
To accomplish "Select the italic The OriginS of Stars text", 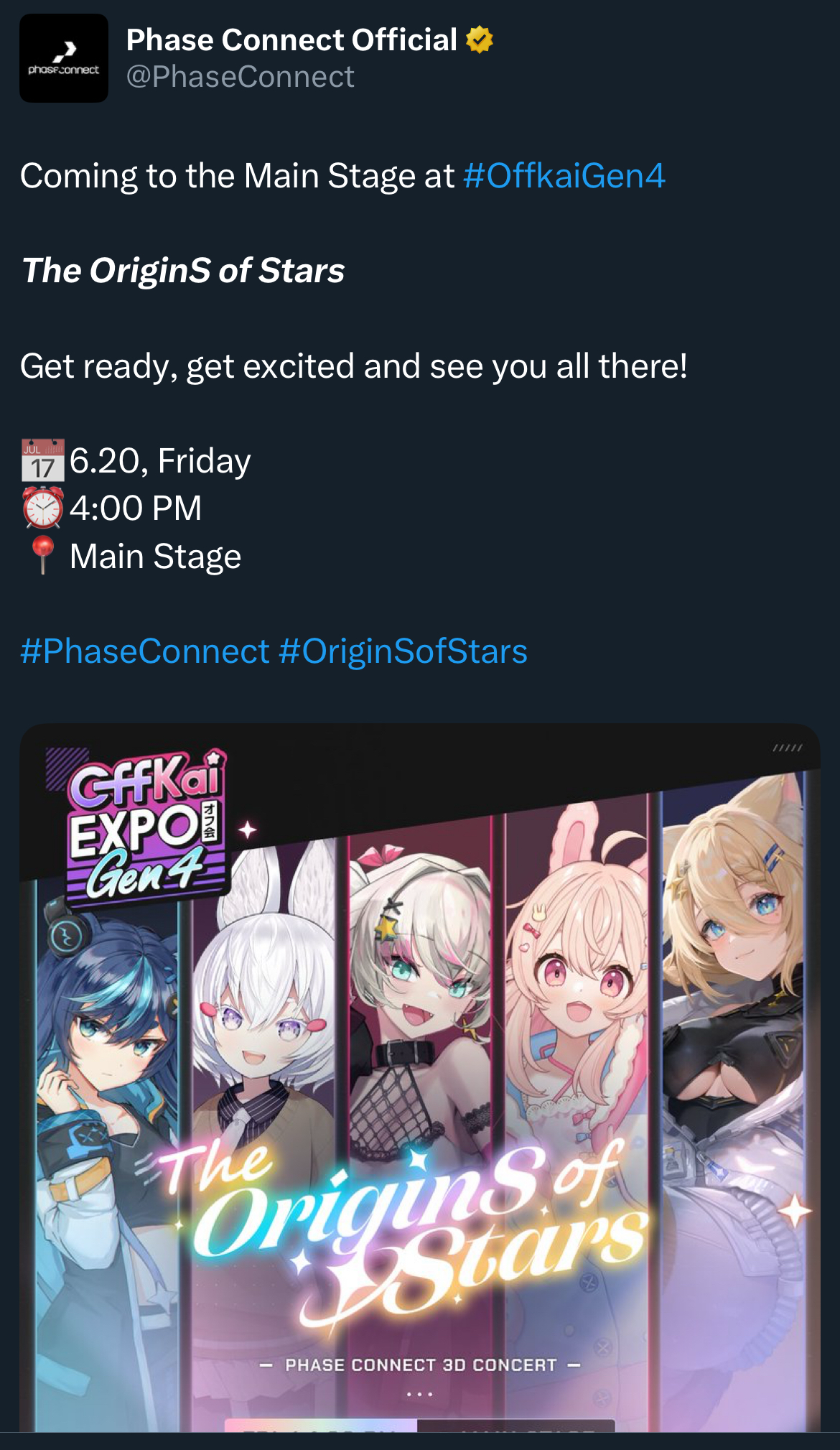I will point(184,271).
